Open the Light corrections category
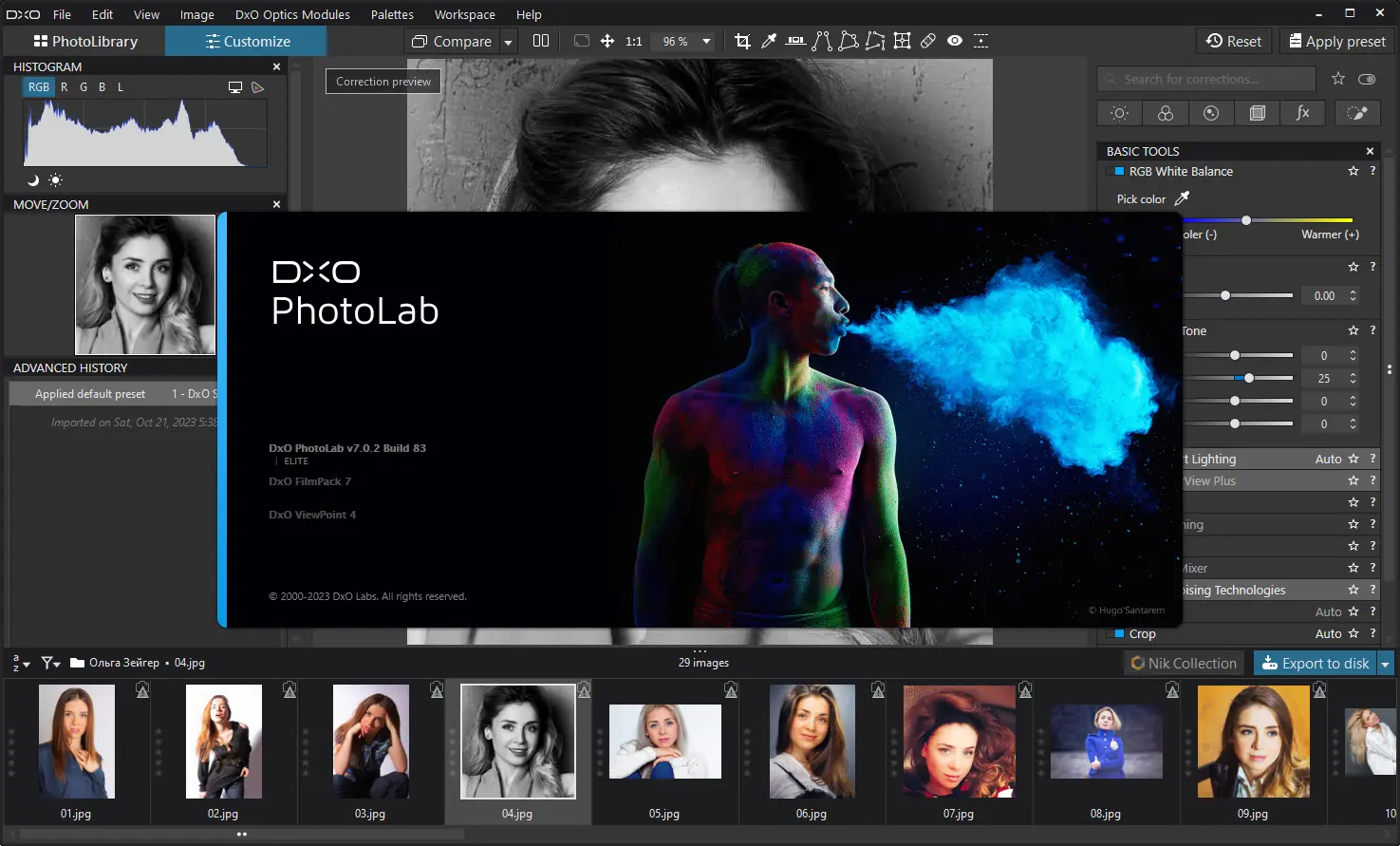The image size is (1400, 846). pos(1118,113)
